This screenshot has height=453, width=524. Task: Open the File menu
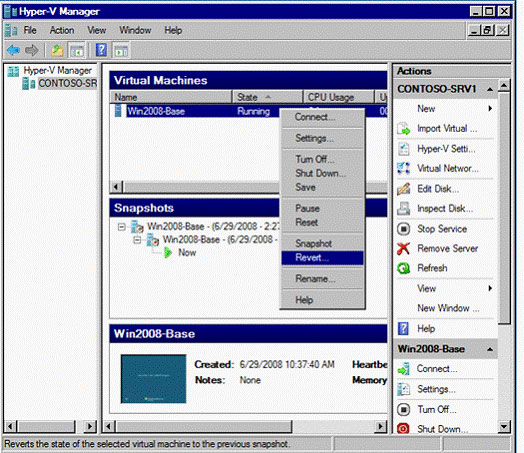coord(30,30)
